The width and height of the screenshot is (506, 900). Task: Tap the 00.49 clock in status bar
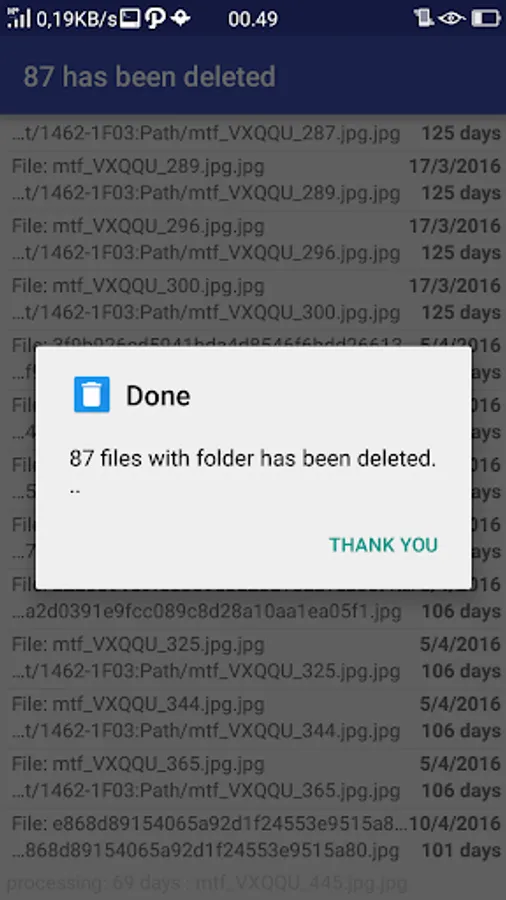pos(253,19)
